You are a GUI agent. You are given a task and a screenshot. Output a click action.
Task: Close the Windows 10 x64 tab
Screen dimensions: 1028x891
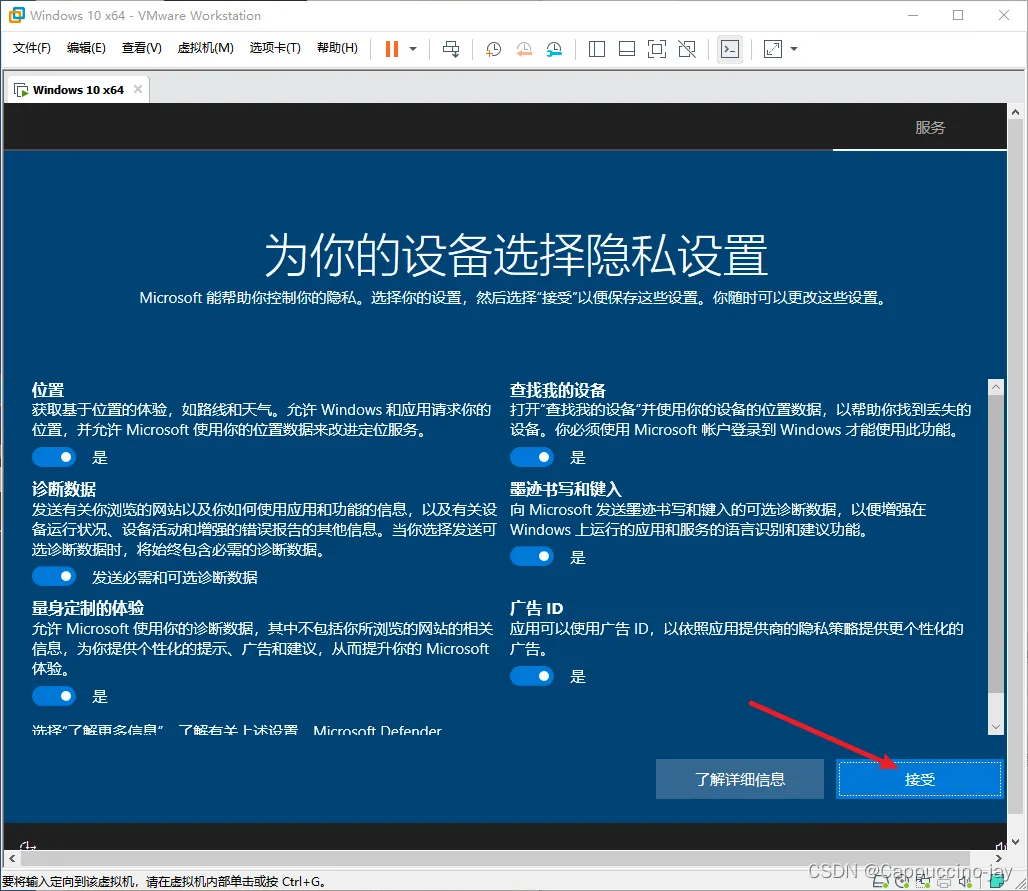pos(138,89)
